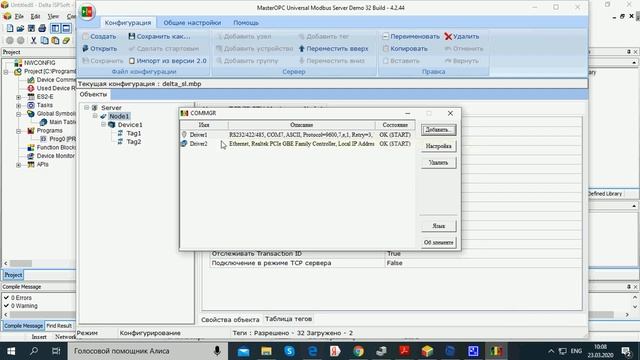Click Paste icon in ISPSoft toolbar
Screen dimensions: 640x360
55,40
